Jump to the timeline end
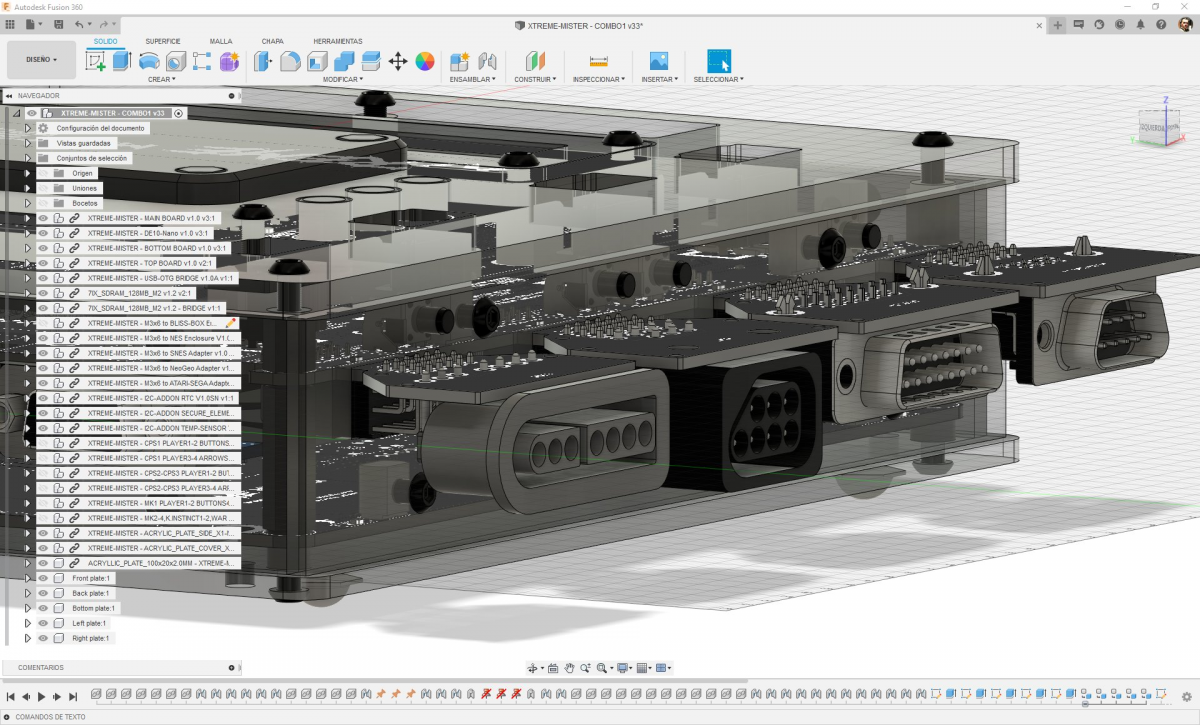Image resolution: width=1200 pixels, height=725 pixels. pos(73,696)
